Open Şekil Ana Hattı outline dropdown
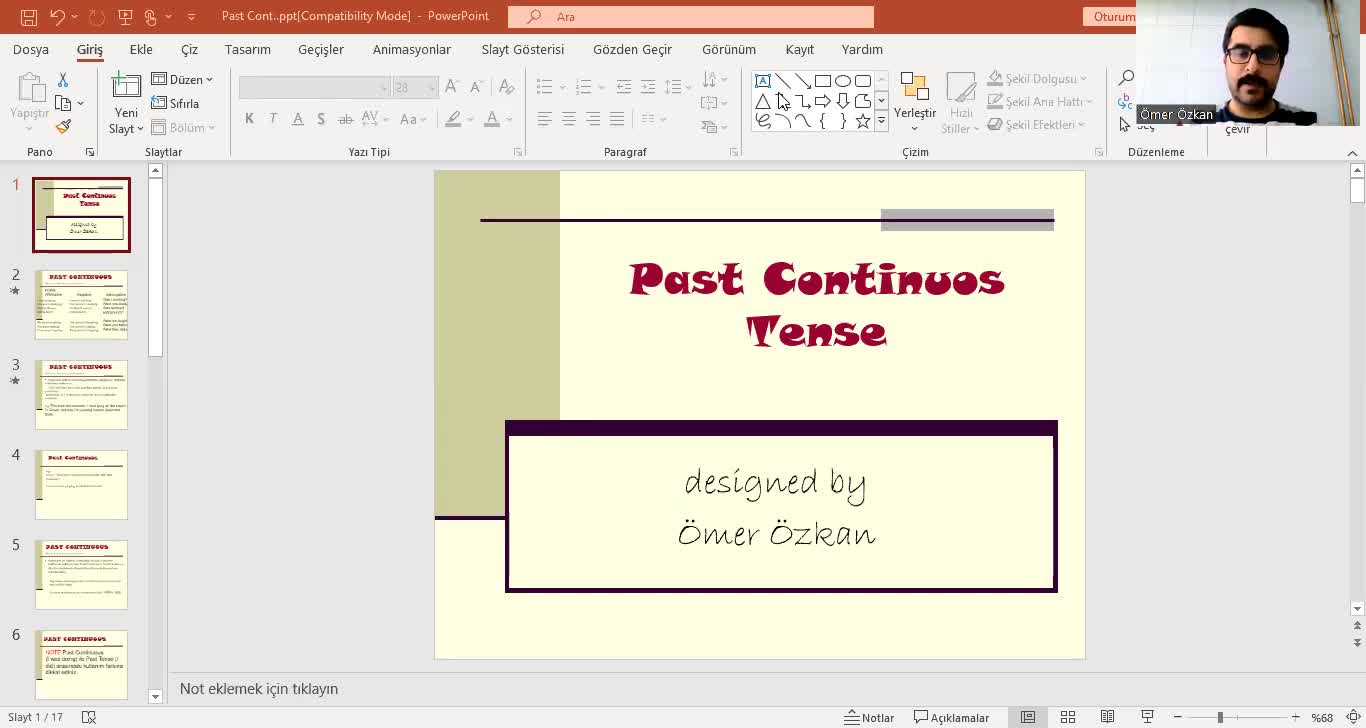 coord(1040,101)
